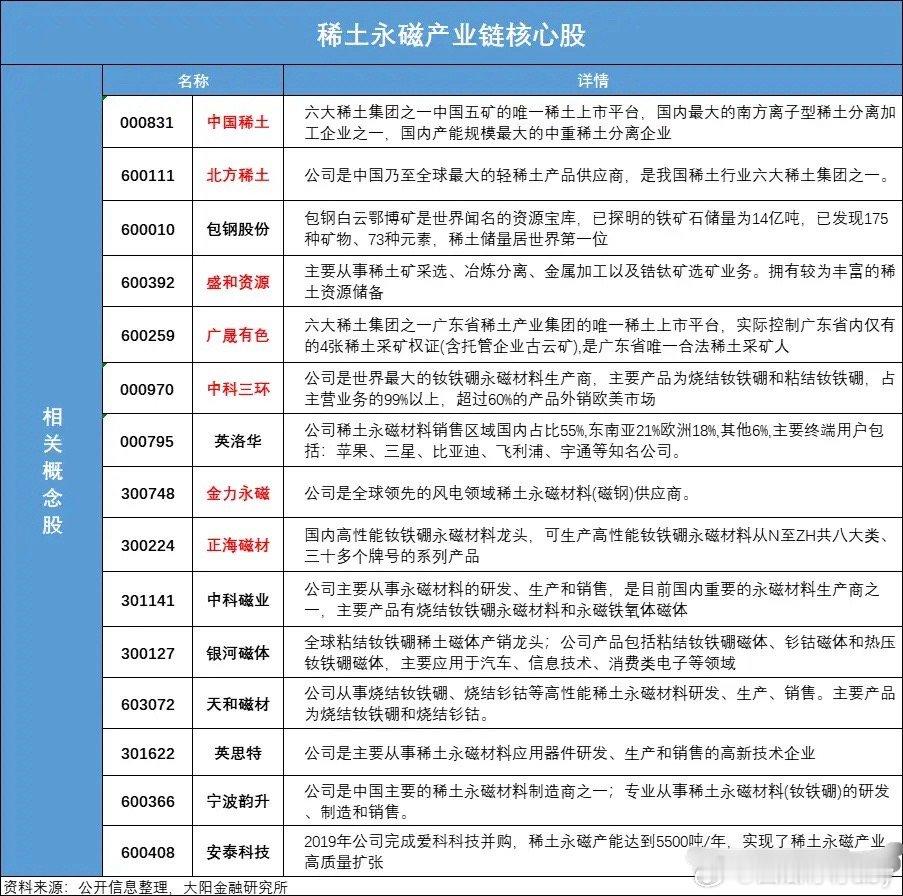Select stock code 000831
This screenshot has width=903, height=896.
[x=147, y=123]
